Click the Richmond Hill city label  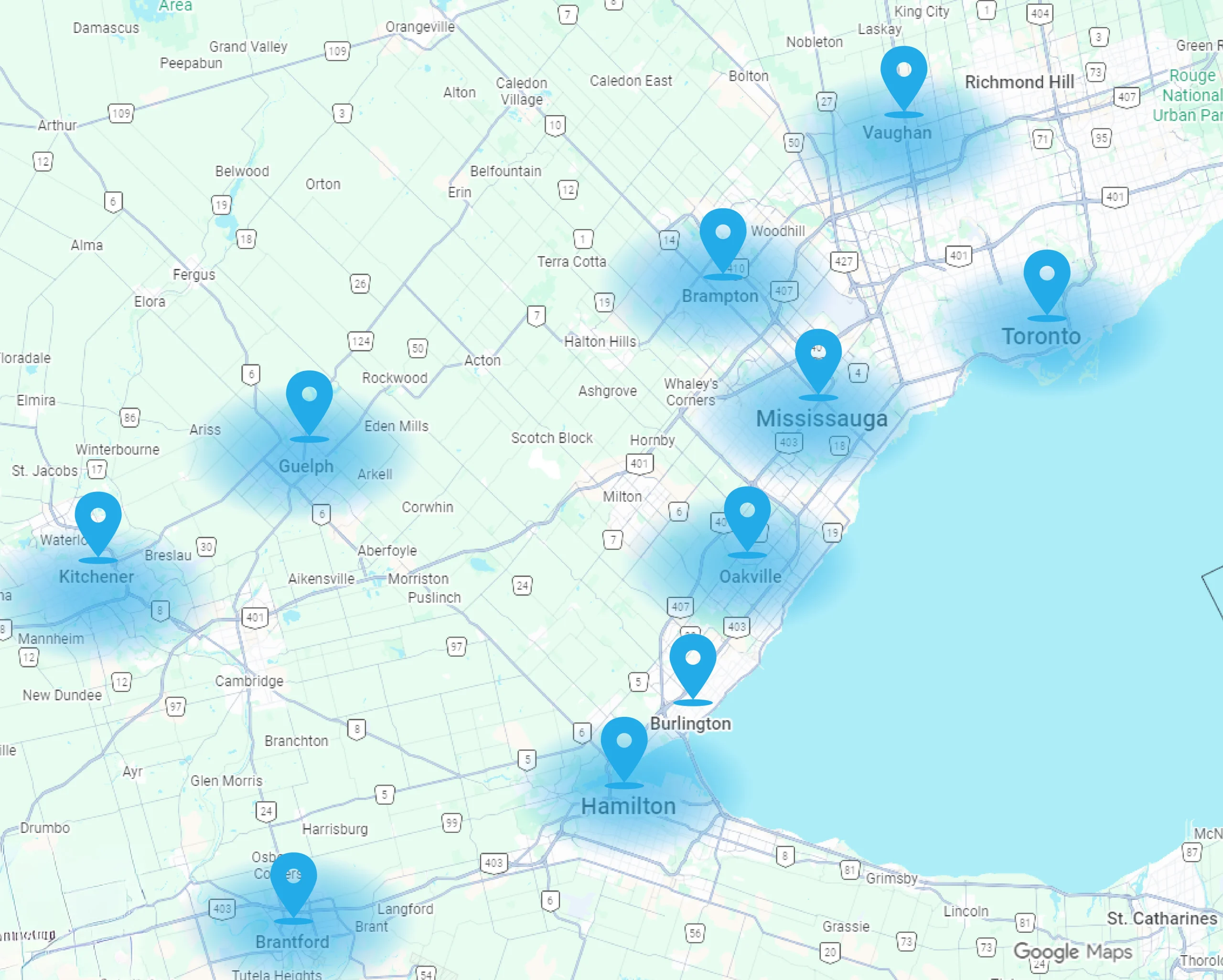click(x=1019, y=82)
